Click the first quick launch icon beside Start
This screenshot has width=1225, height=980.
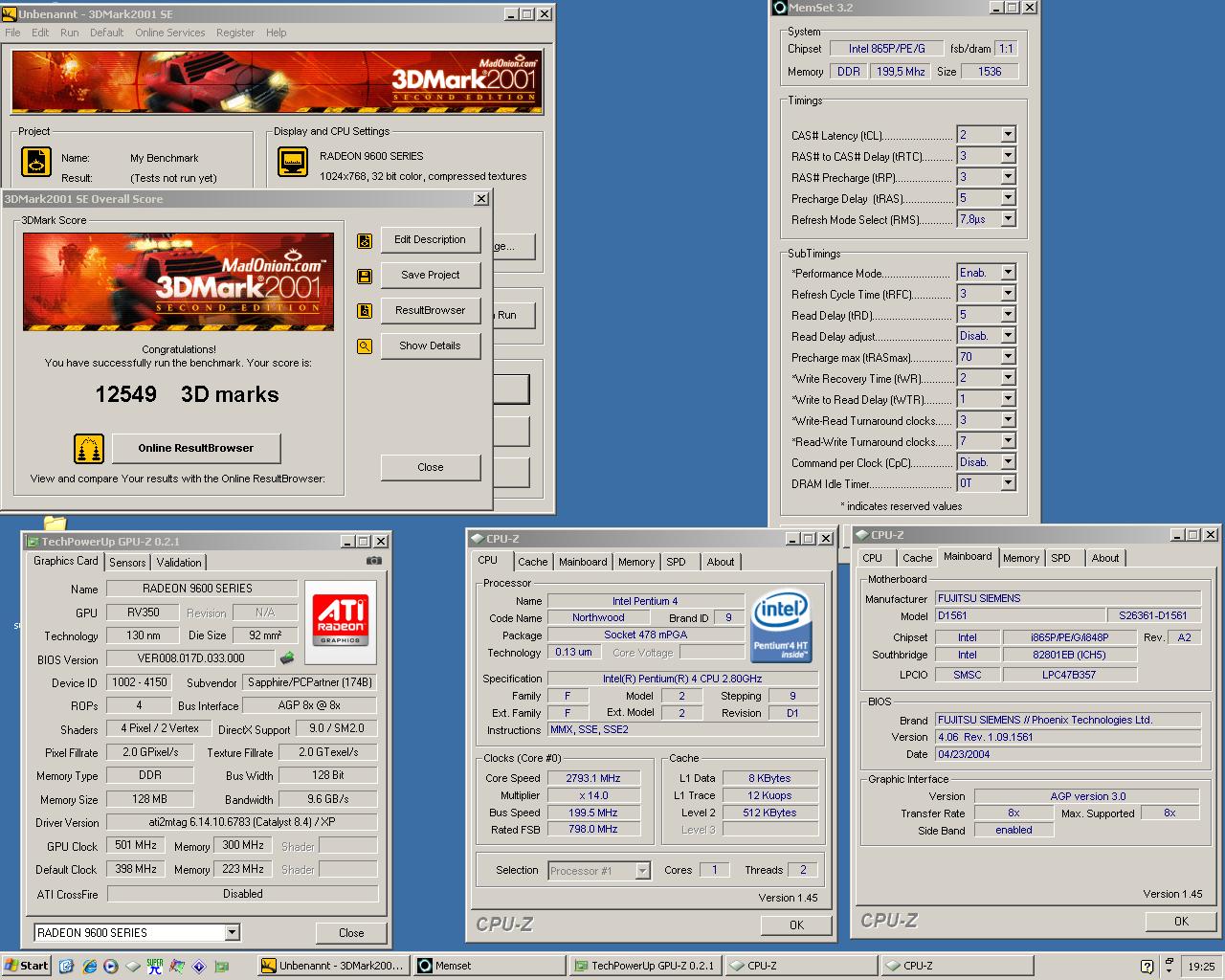point(66,966)
